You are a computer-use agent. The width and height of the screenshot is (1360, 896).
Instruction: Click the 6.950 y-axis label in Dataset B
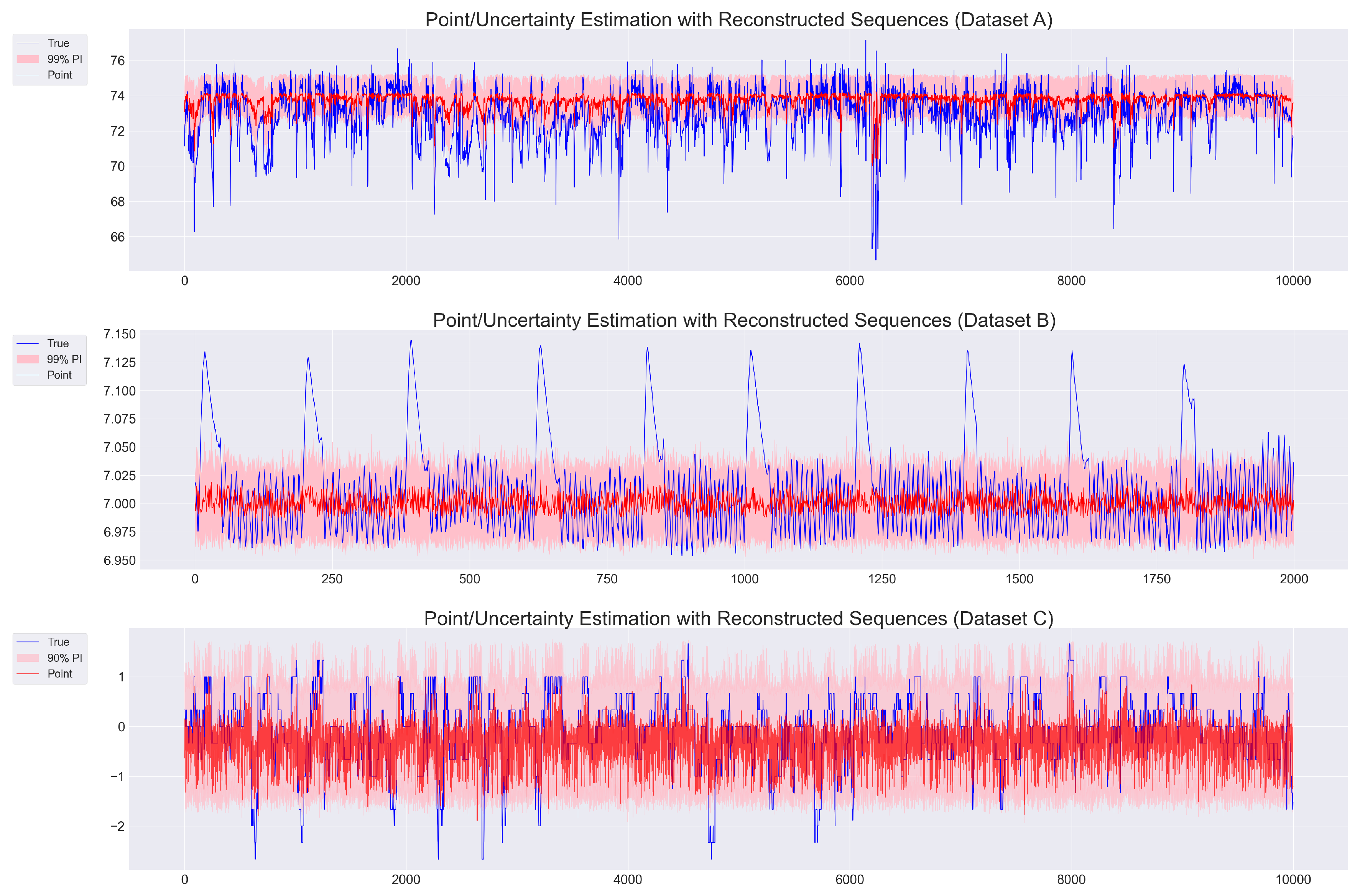[120, 561]
